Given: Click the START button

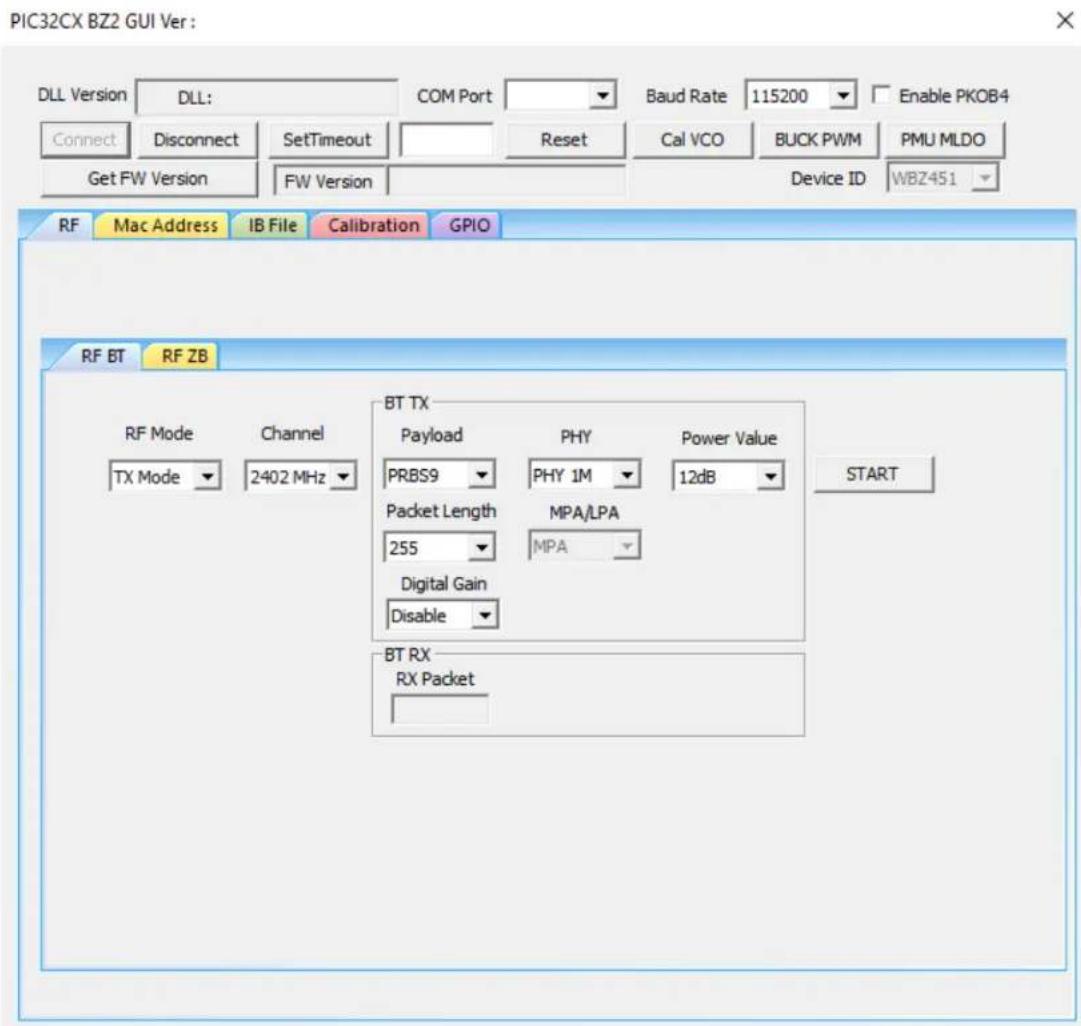Looking at the screenshot, I should click(873, 474).
